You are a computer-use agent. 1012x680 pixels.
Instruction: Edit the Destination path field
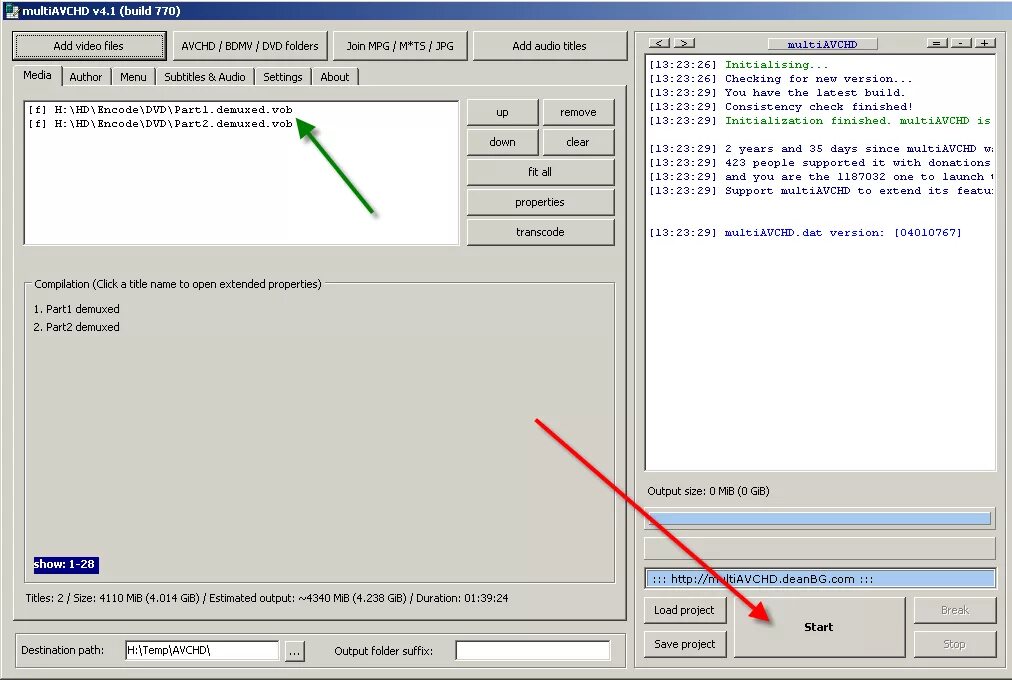tap(202, 650)
